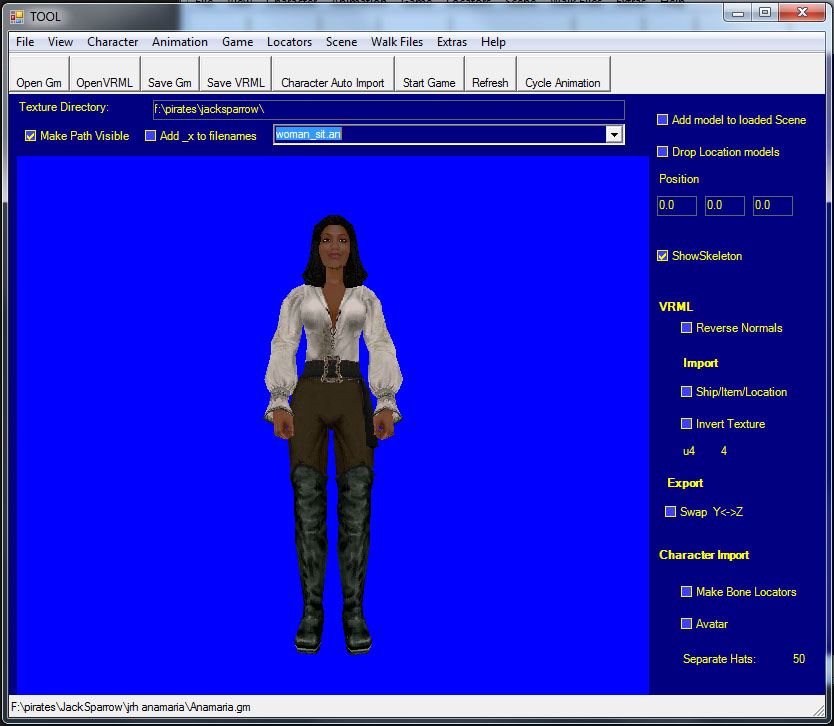Image resolution: width=834 pixels, height=726 pixels.
Task: Click the Texture Directory label
Action: point(64,107)
